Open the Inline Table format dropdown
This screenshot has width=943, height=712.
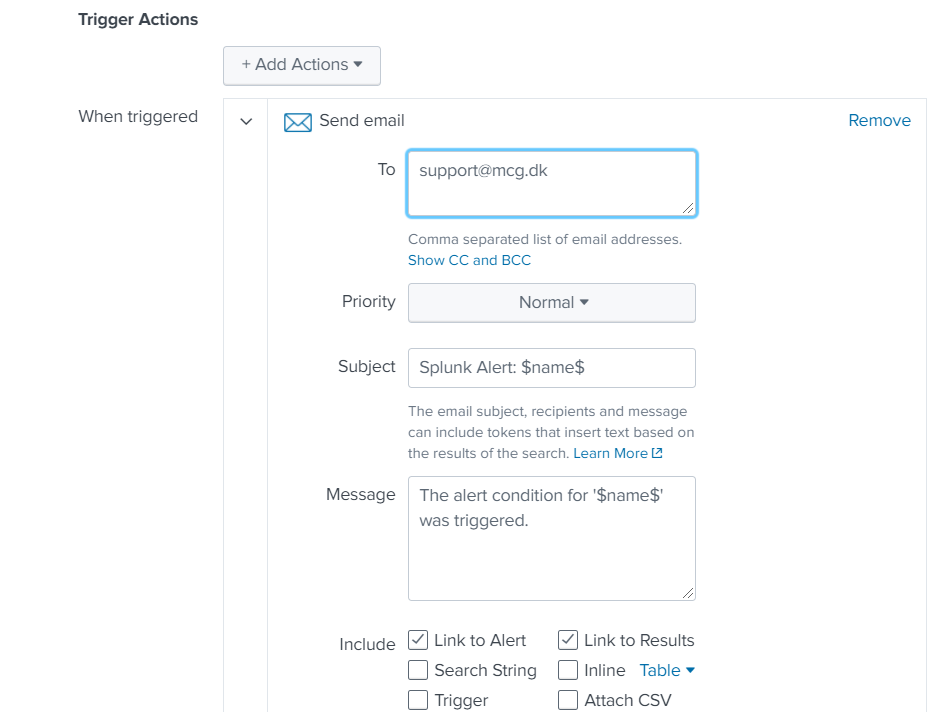[x=667, y=671]
